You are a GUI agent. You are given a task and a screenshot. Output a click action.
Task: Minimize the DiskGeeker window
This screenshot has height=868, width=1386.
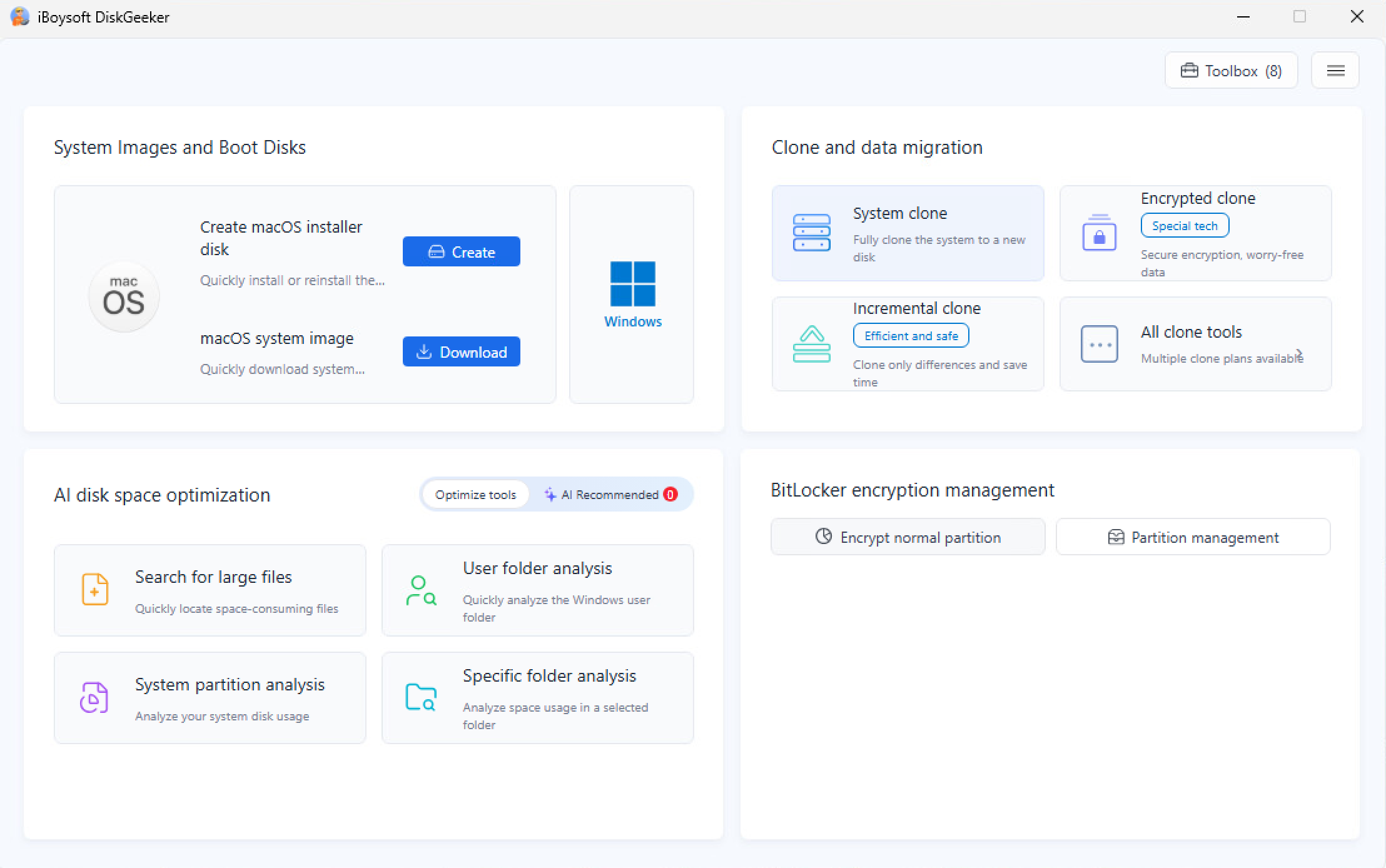(1243, 17)
